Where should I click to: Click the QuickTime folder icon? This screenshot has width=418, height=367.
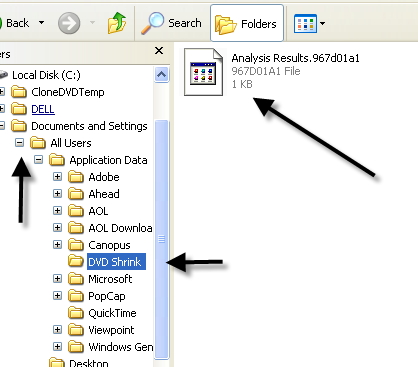(x=76, y=313)
